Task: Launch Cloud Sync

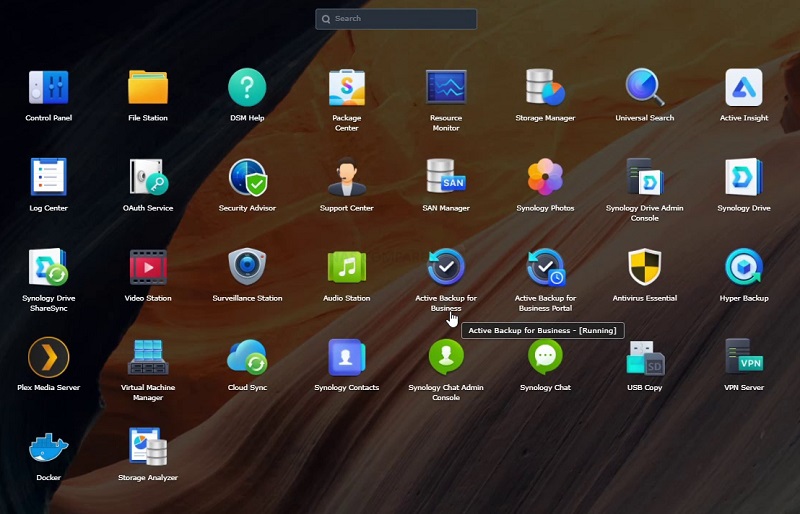Action: click(247, 357)
